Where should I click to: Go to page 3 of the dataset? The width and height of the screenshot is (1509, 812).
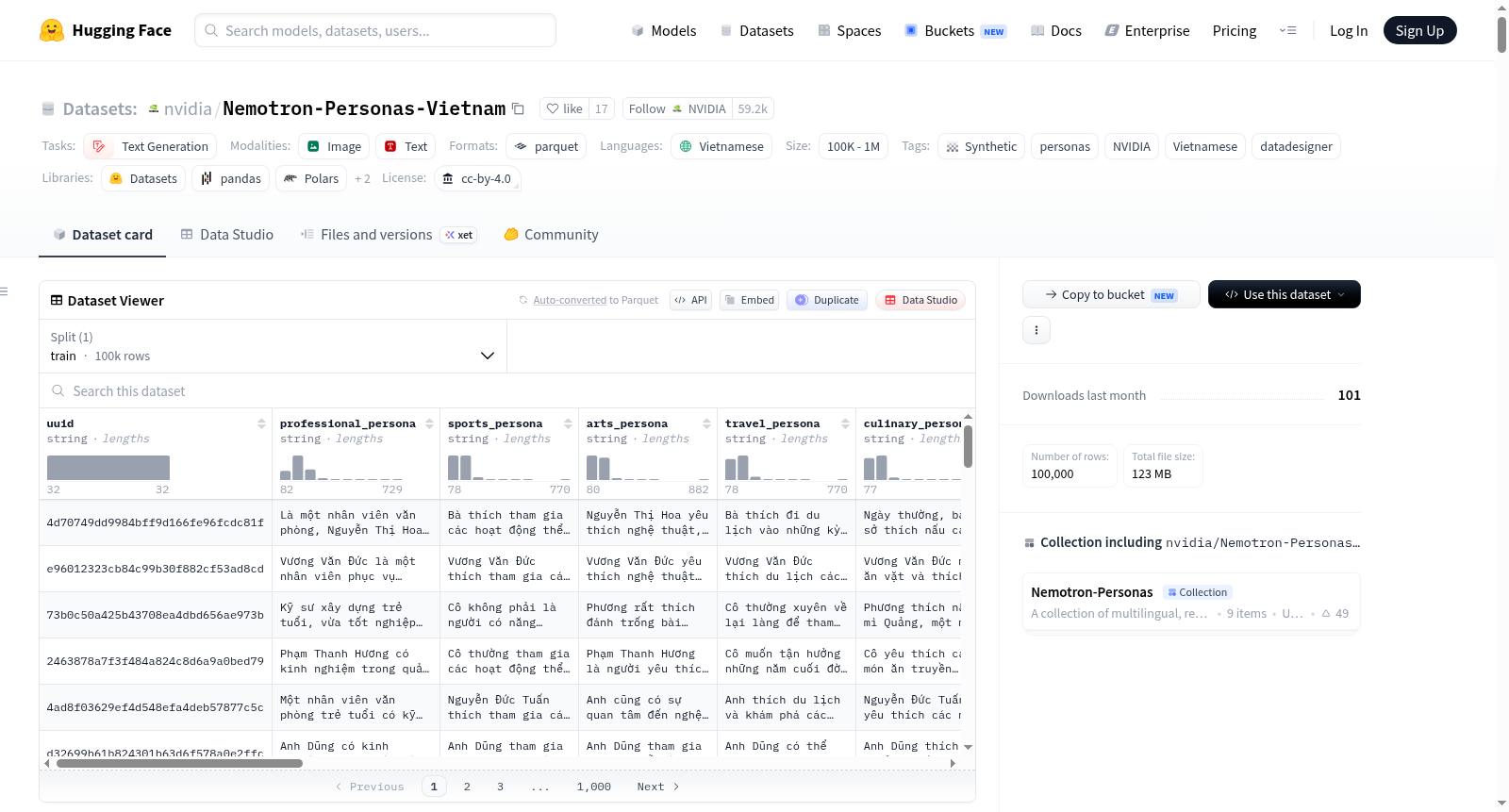coord(500,787)
